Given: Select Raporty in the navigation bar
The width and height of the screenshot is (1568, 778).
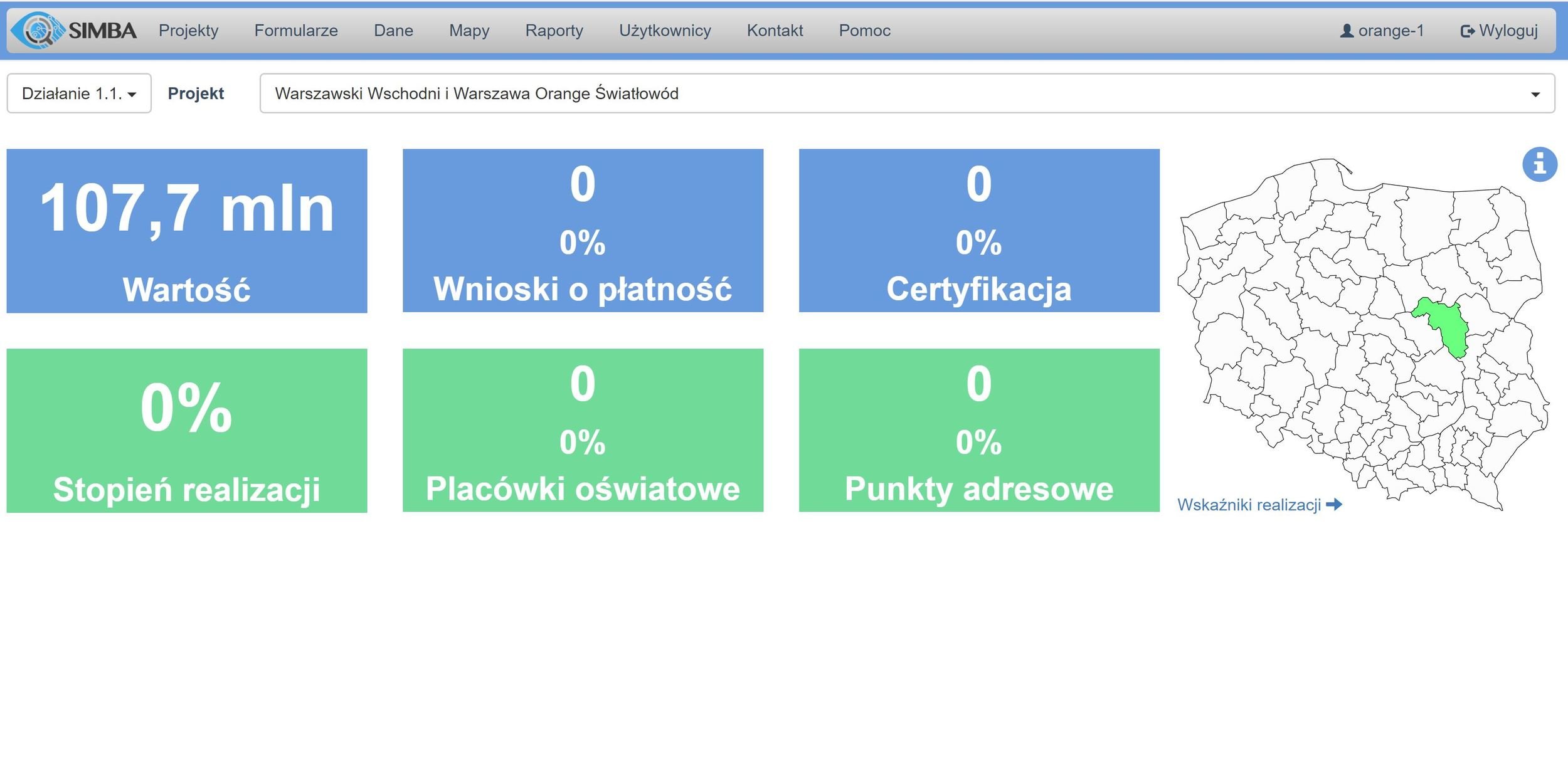Looking at the screenshot, I should pyautogui.click(x=554, y=31).
